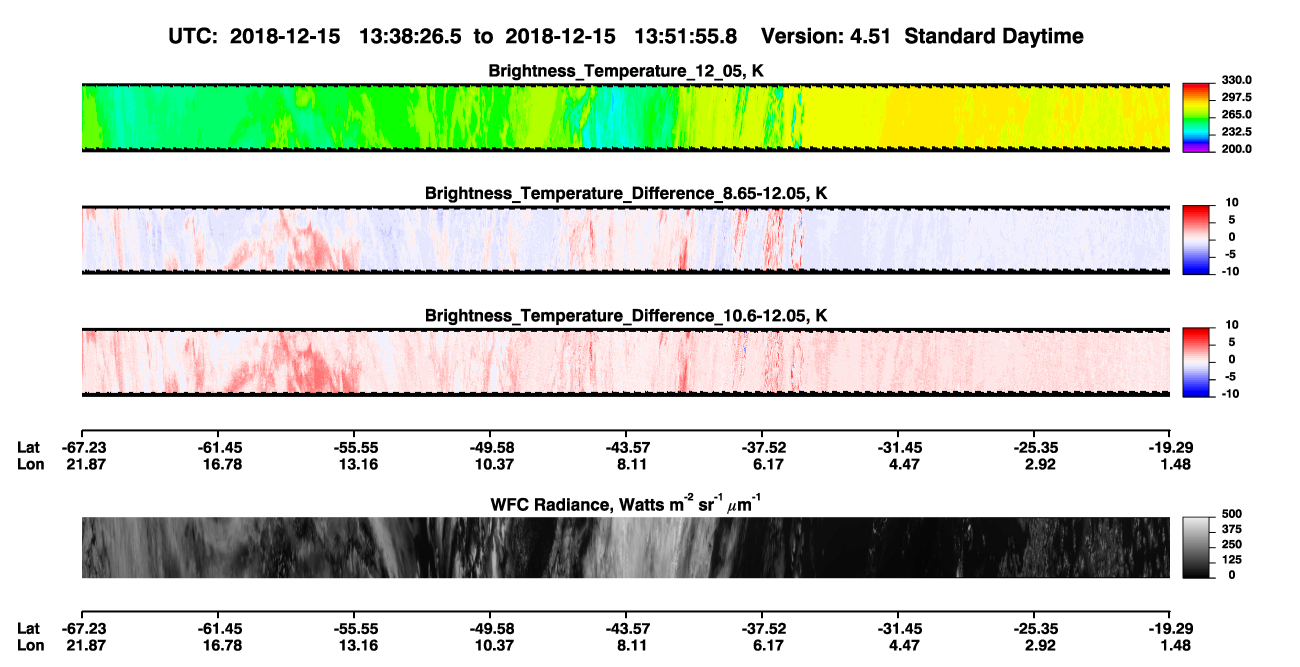1300x667 pixels.
Task: Click the rainbow colorbar for brightness temperature
Action: pyautogui.click(x=1197, y=117)
